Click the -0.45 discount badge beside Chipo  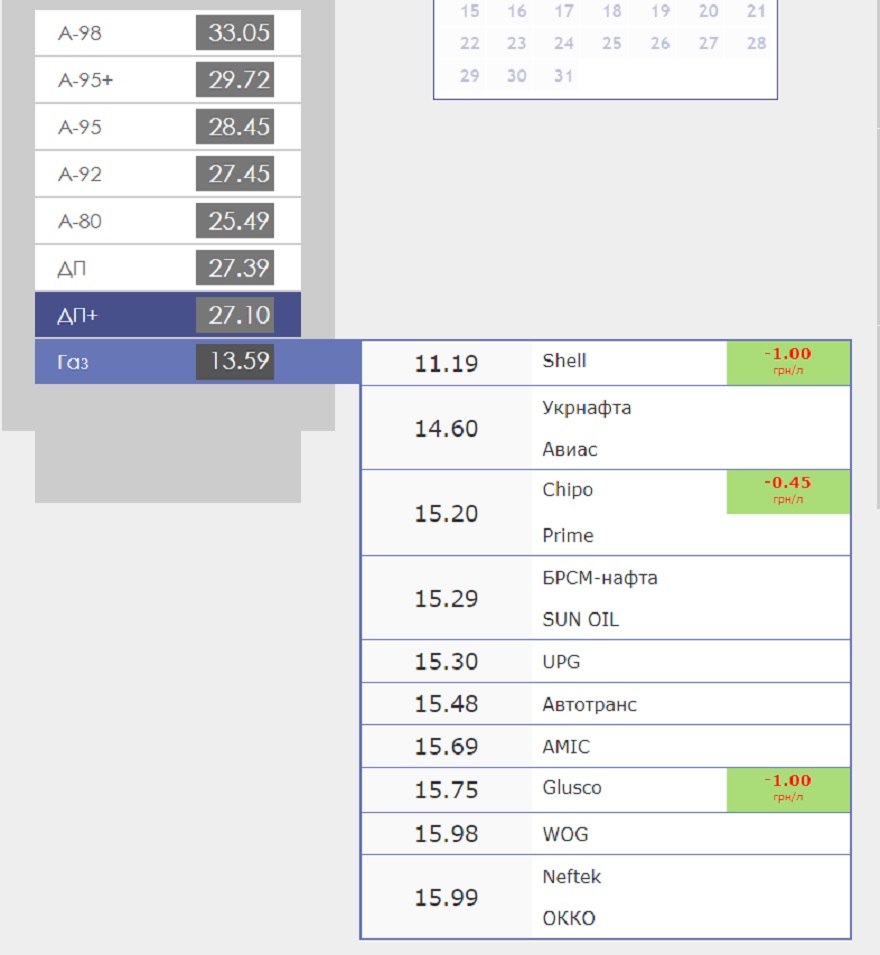[x=788, y=492]
